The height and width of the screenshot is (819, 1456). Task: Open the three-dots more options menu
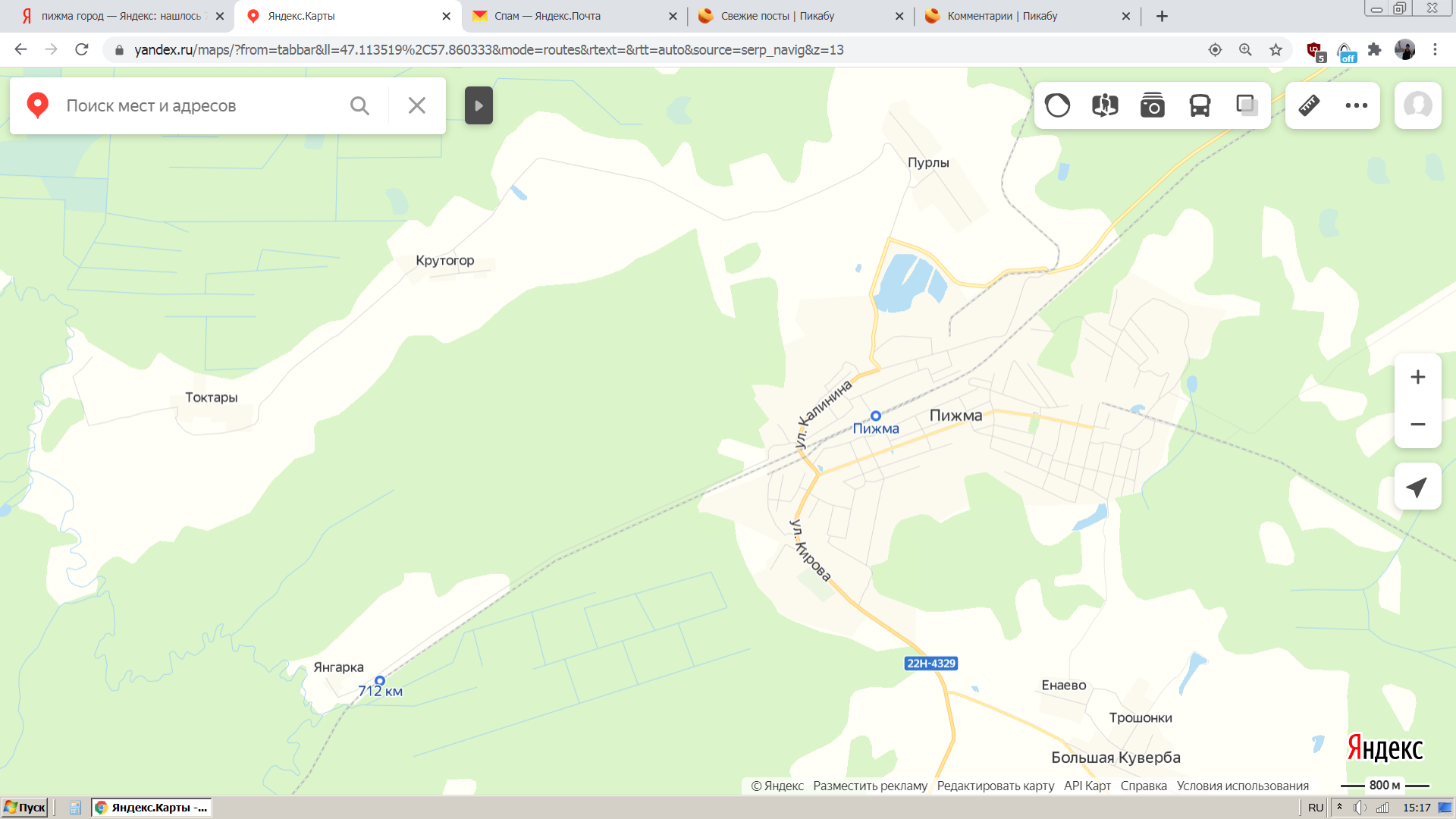(x=1356, y=105)
